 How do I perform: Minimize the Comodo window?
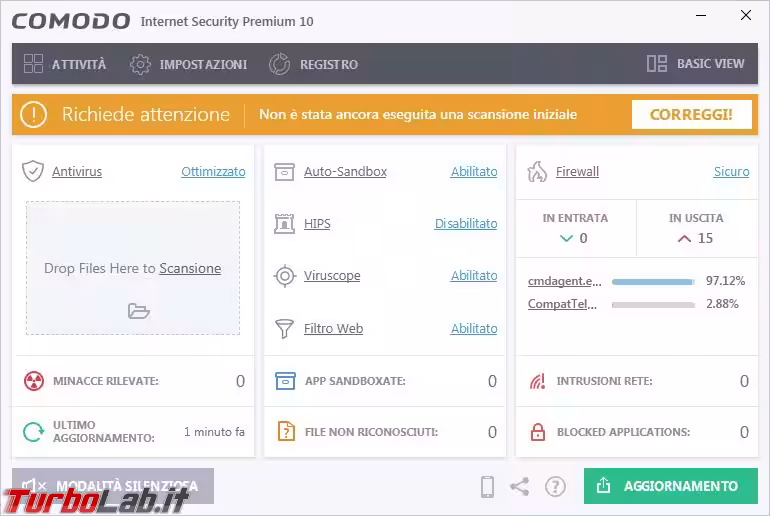[701, 16]
